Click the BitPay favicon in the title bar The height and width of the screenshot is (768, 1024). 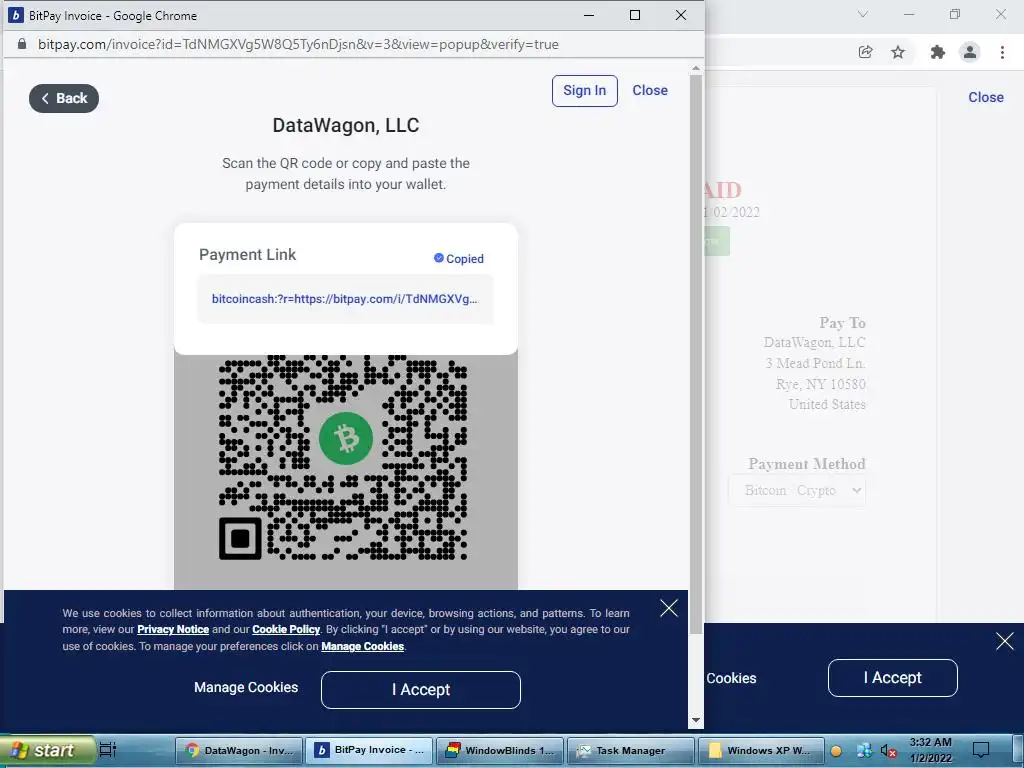(x=15, y=15)
